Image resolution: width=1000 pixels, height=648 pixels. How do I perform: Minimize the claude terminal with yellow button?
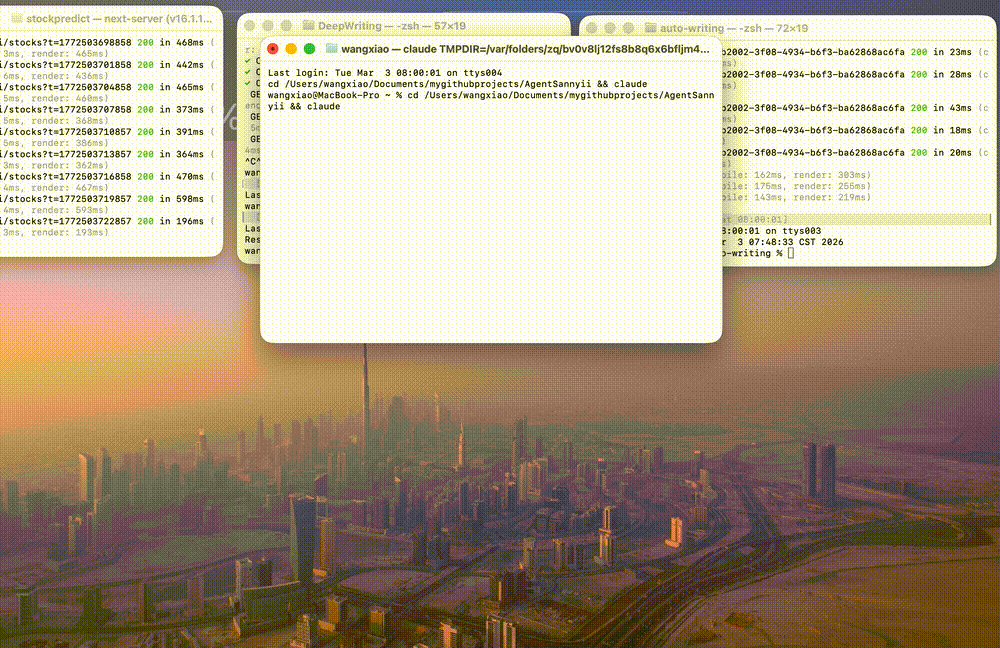pos(291,48)
